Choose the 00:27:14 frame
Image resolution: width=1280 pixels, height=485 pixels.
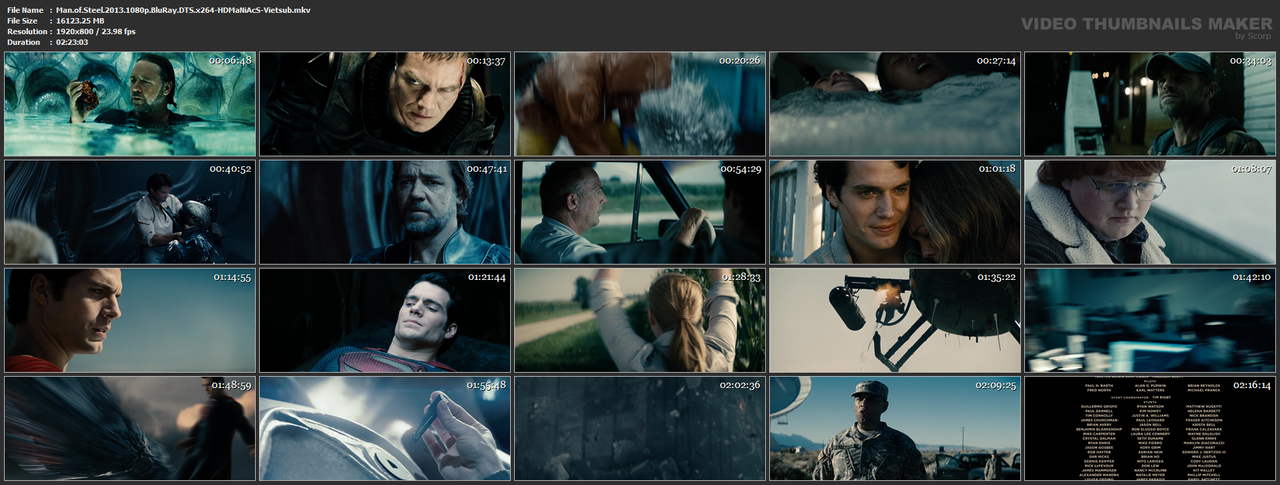tap(894, 104)
